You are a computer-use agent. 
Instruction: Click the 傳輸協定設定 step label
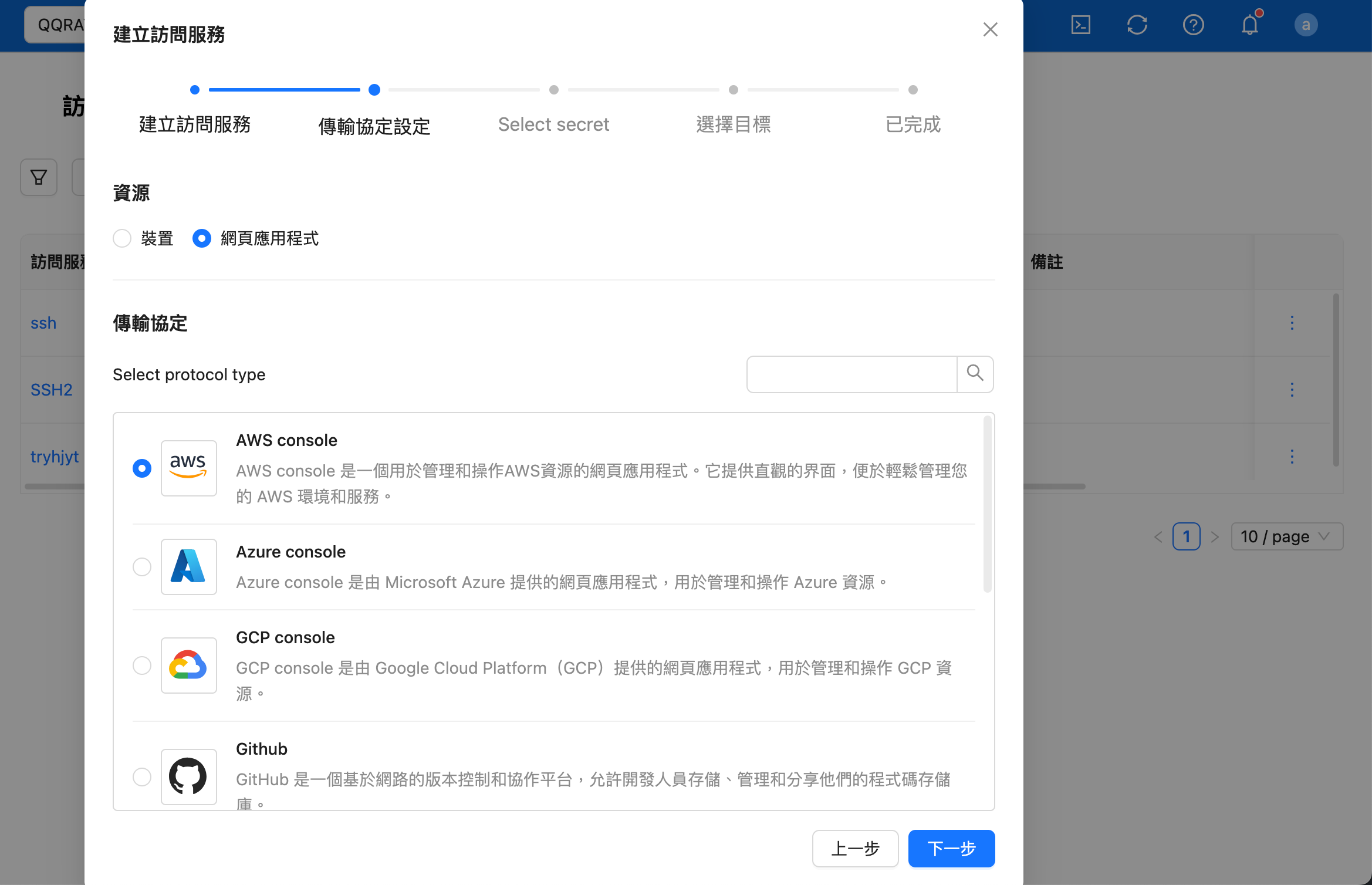click(374, 126)
